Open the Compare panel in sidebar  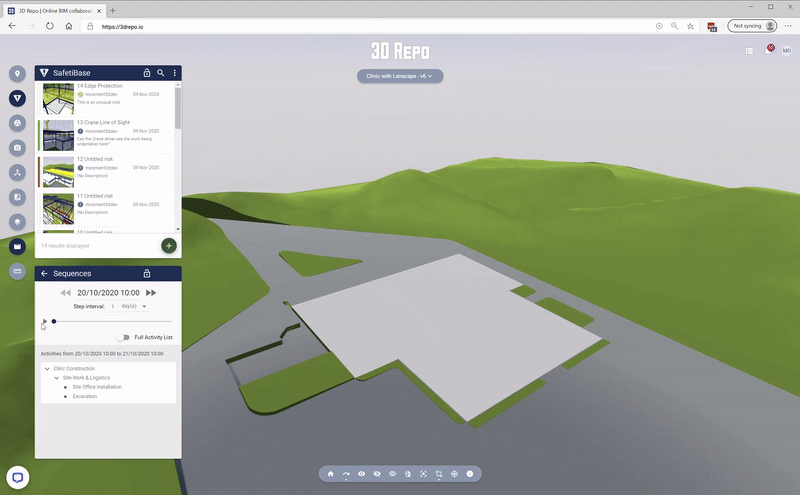coord(17,197)
